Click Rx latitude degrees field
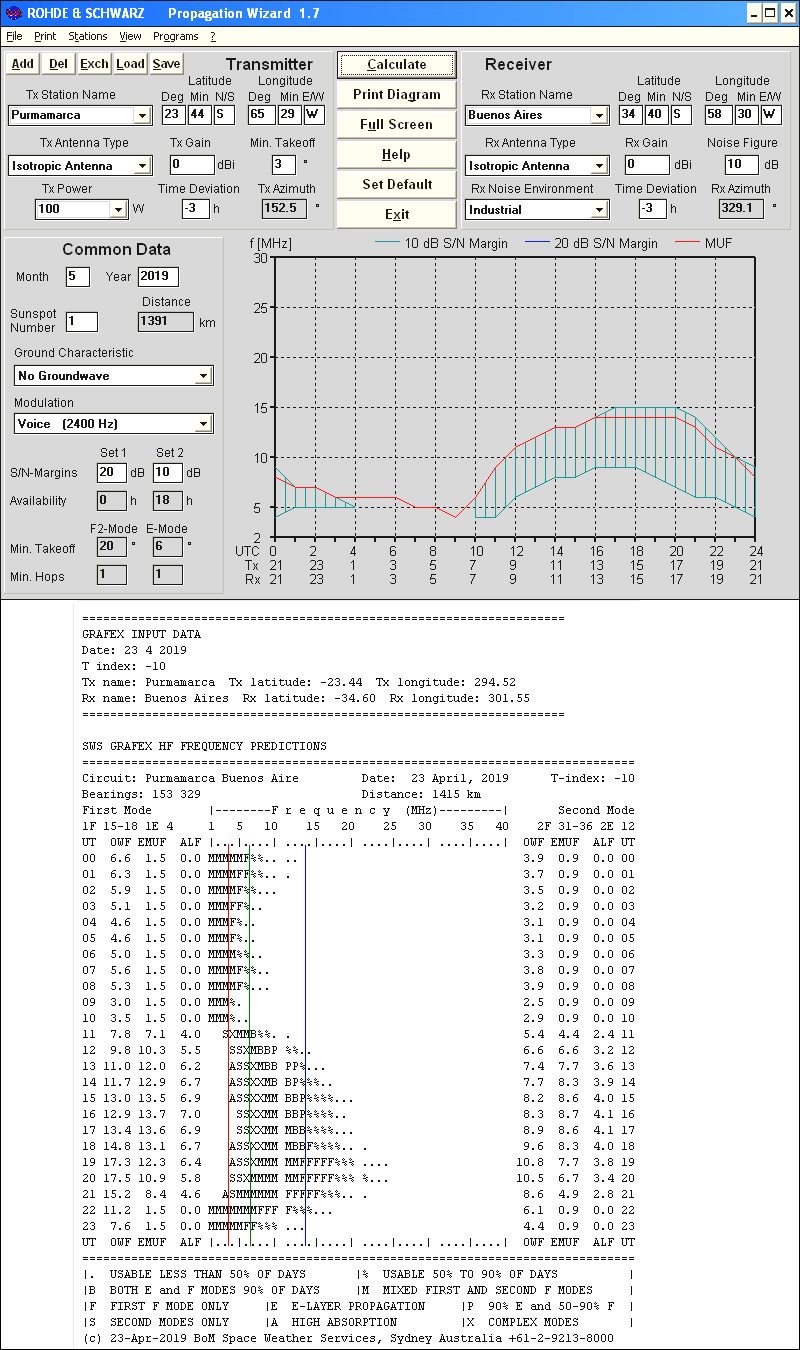The width and height of the screenshot is (800, 1350). coord(630,114)
